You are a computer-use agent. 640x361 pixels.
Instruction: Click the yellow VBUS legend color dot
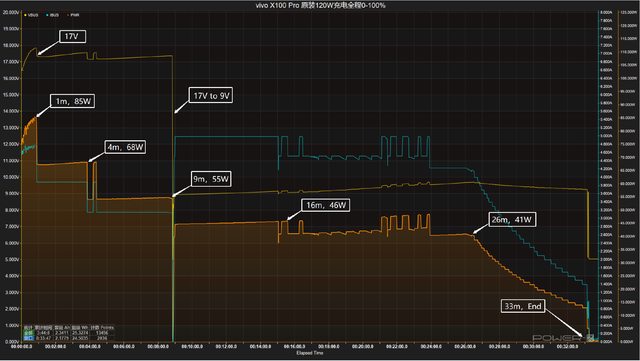[25, 15]
